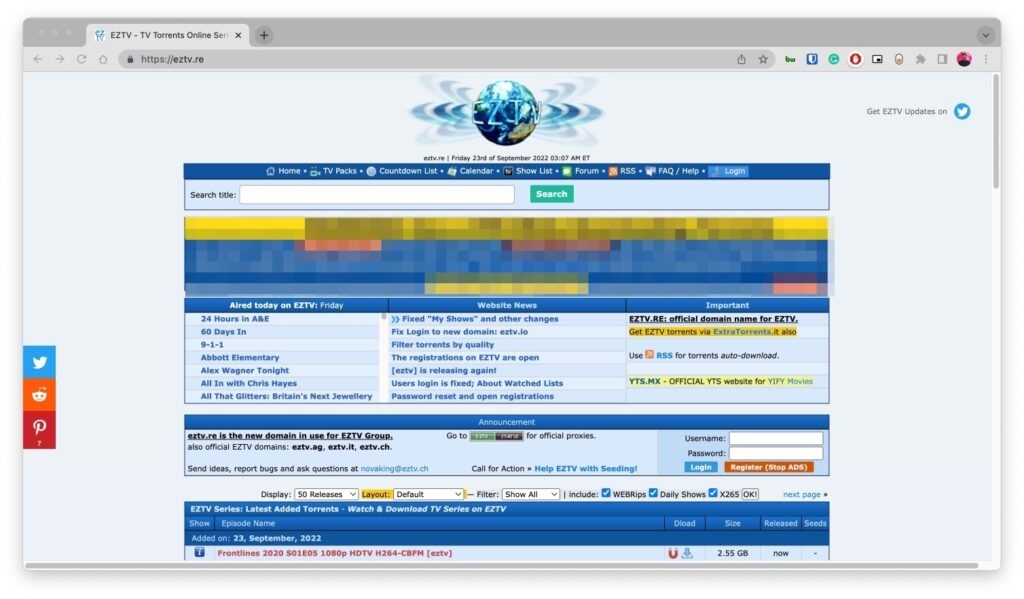Click the browser address bar URL
The width and height of the screenshot is (1024, 599).
coord(172,59)
